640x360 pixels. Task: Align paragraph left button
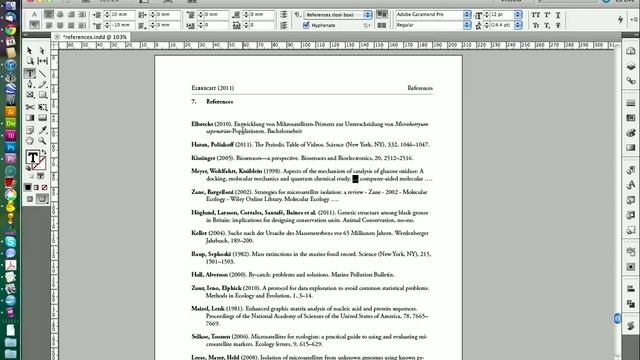pyautogui.click(x=49, y=15)
